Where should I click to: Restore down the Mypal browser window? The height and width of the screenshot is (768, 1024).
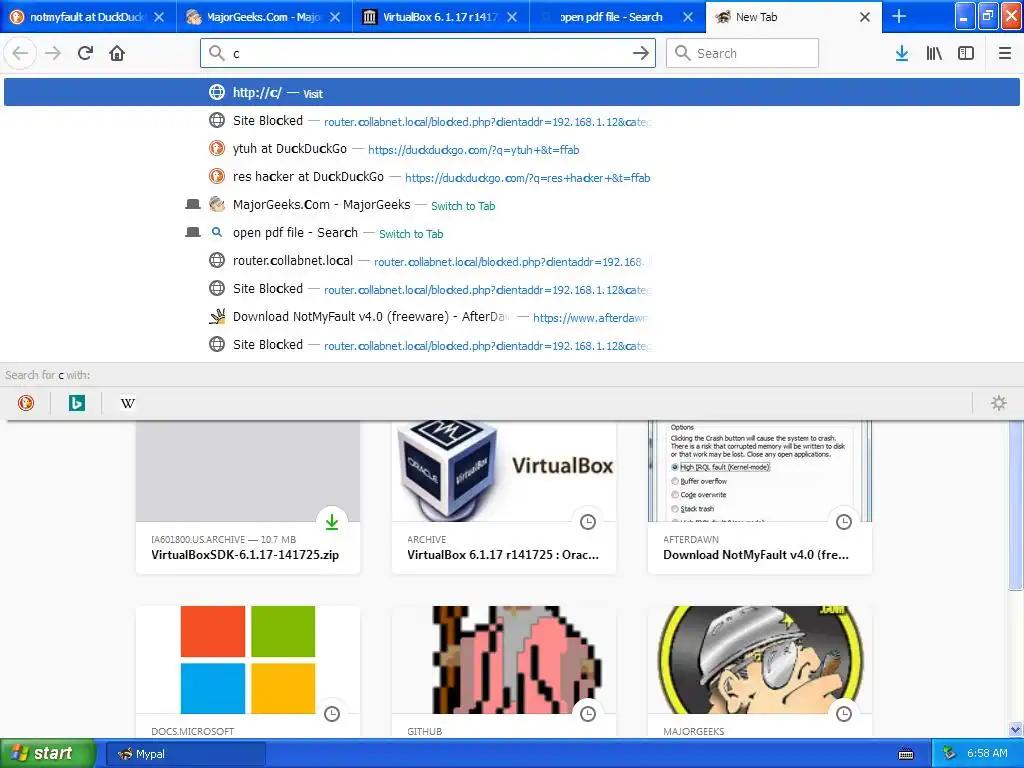(x=988, y=16)
